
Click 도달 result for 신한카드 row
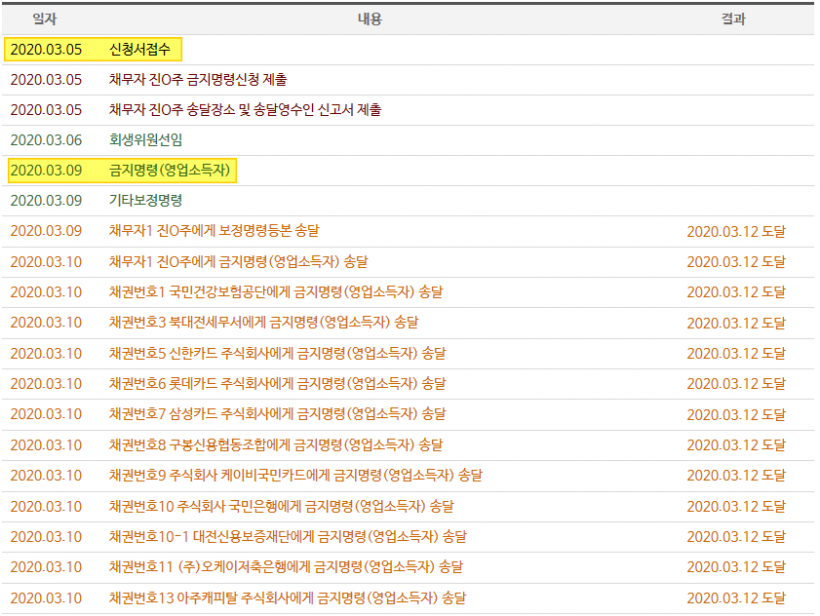click(x=736, y=353)
